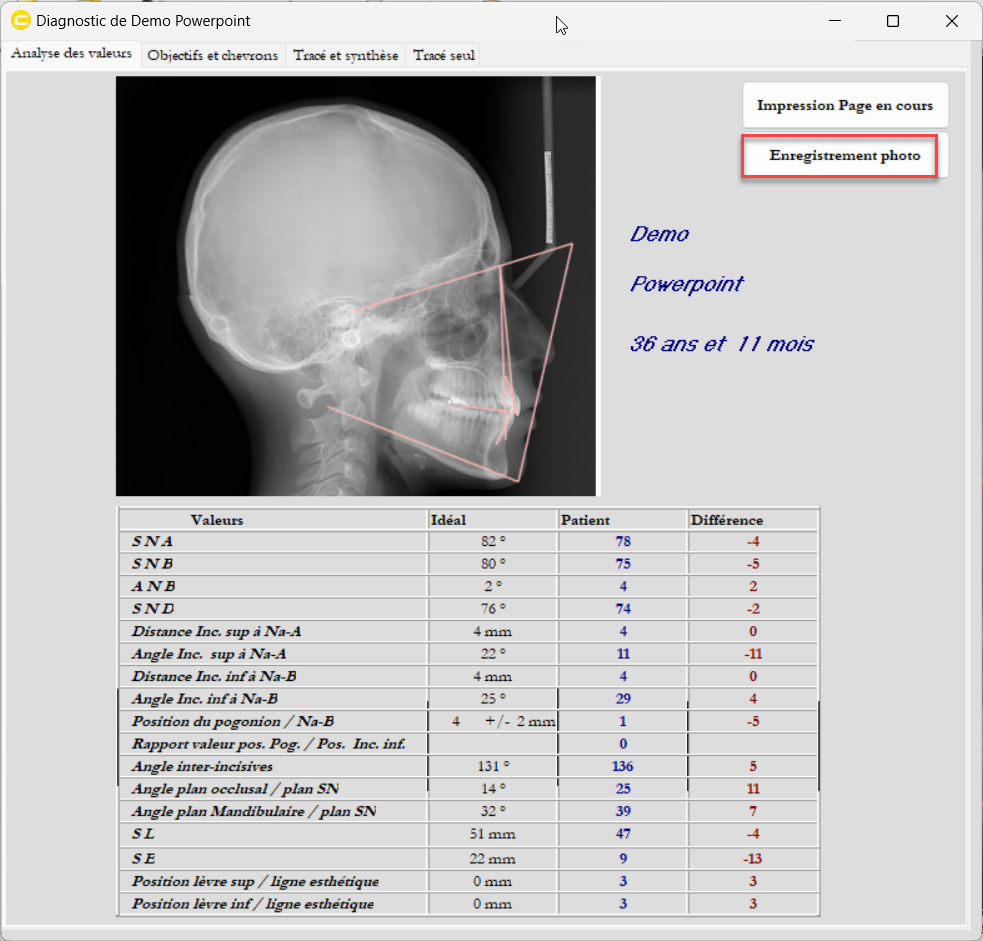Screen dimensions: 983x941
Task: Click the yellow application icon in title bar
Action: [20, 20]
